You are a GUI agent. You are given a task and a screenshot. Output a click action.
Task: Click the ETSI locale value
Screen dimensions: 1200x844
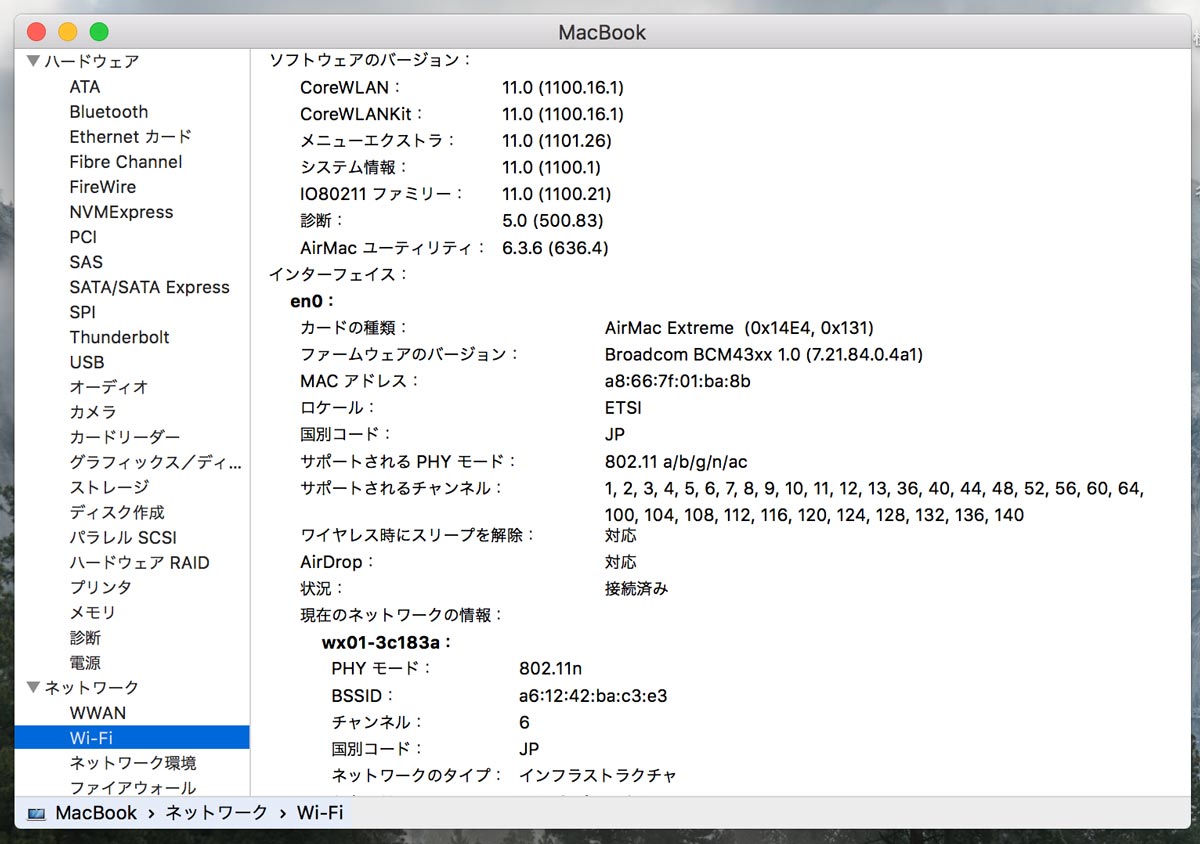(x=623, y=408)
